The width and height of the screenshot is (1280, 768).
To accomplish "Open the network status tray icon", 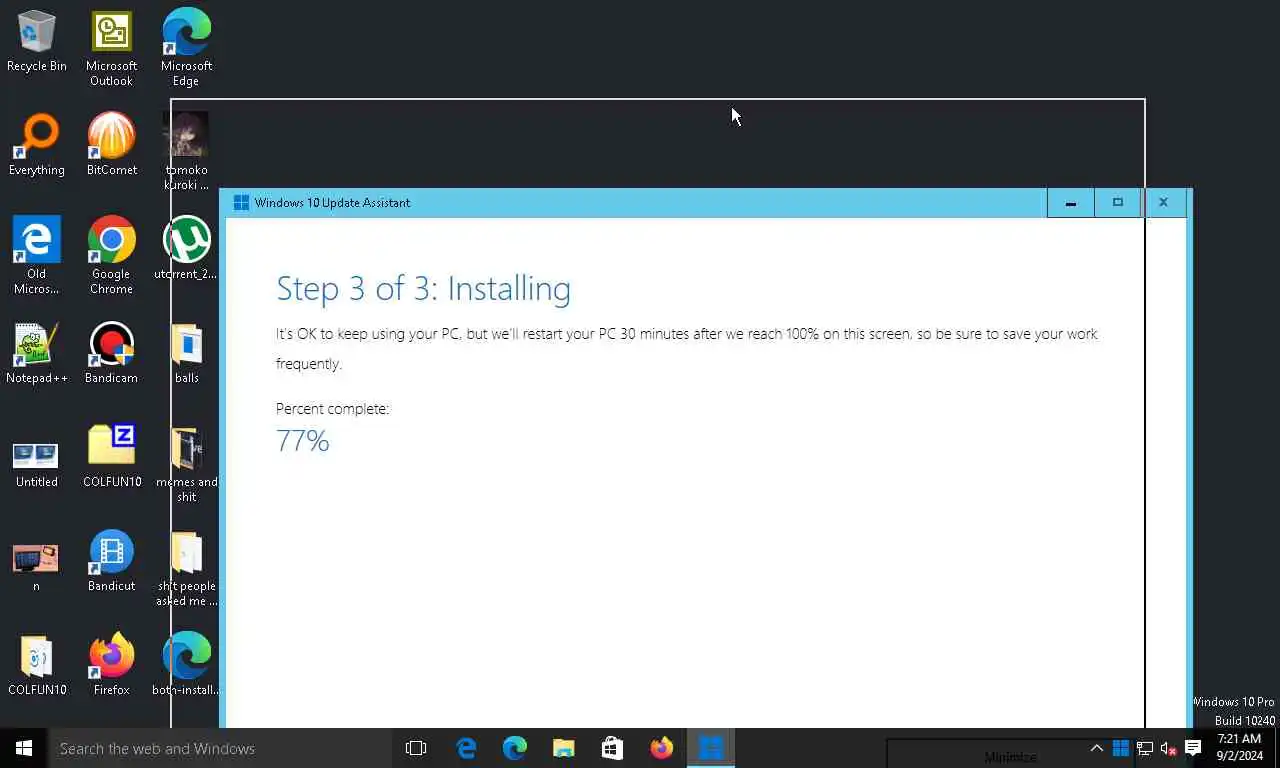I will coord(1145,748).
